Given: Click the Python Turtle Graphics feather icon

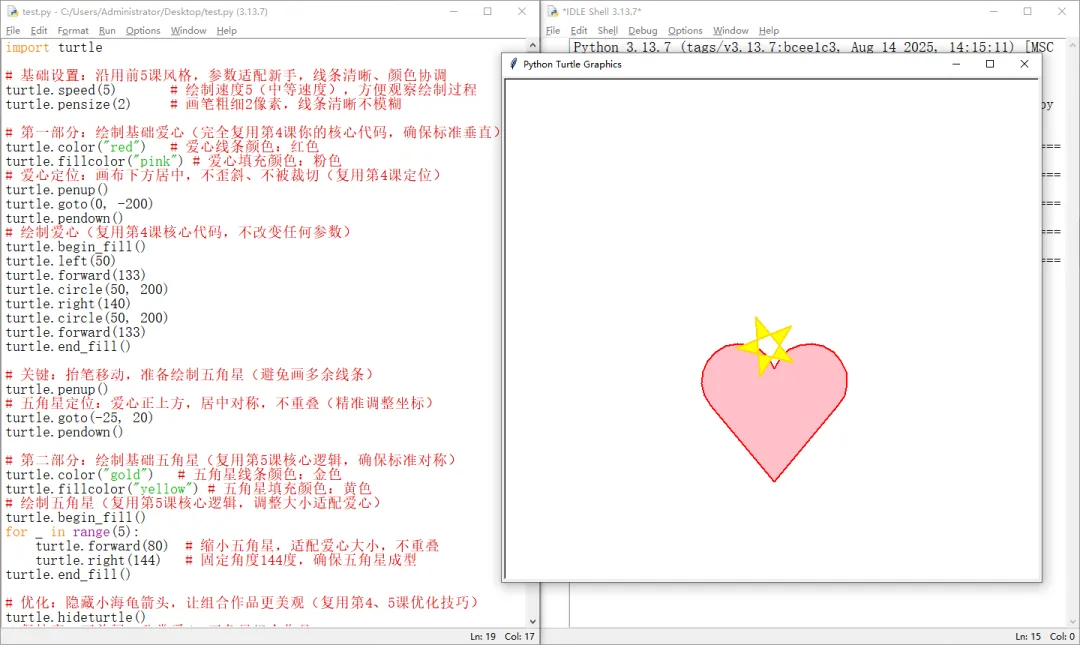Looking at the screenshot, I should click(x=513, y=64).
